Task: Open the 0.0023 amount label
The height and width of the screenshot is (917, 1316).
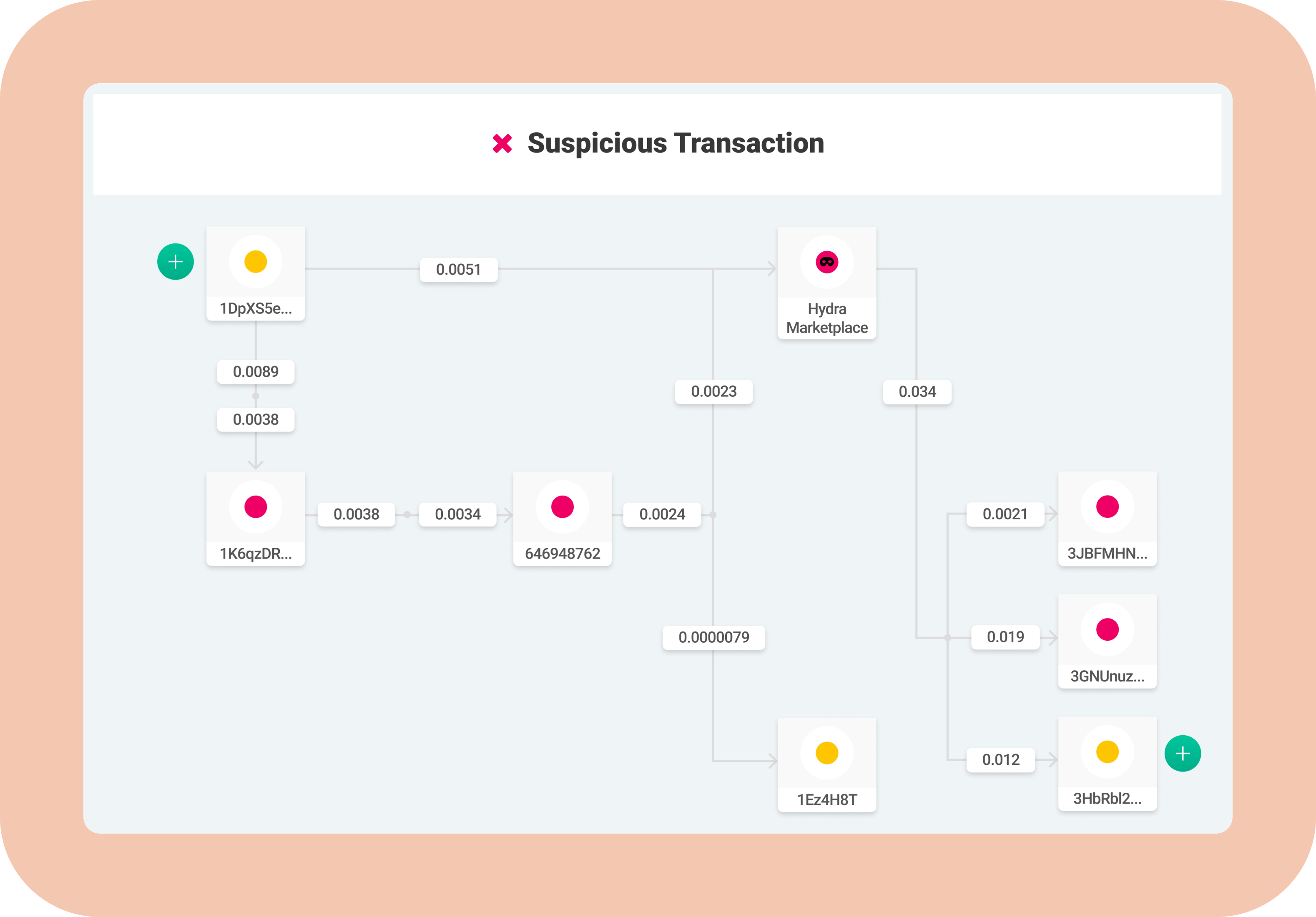Action: point(713,392)
